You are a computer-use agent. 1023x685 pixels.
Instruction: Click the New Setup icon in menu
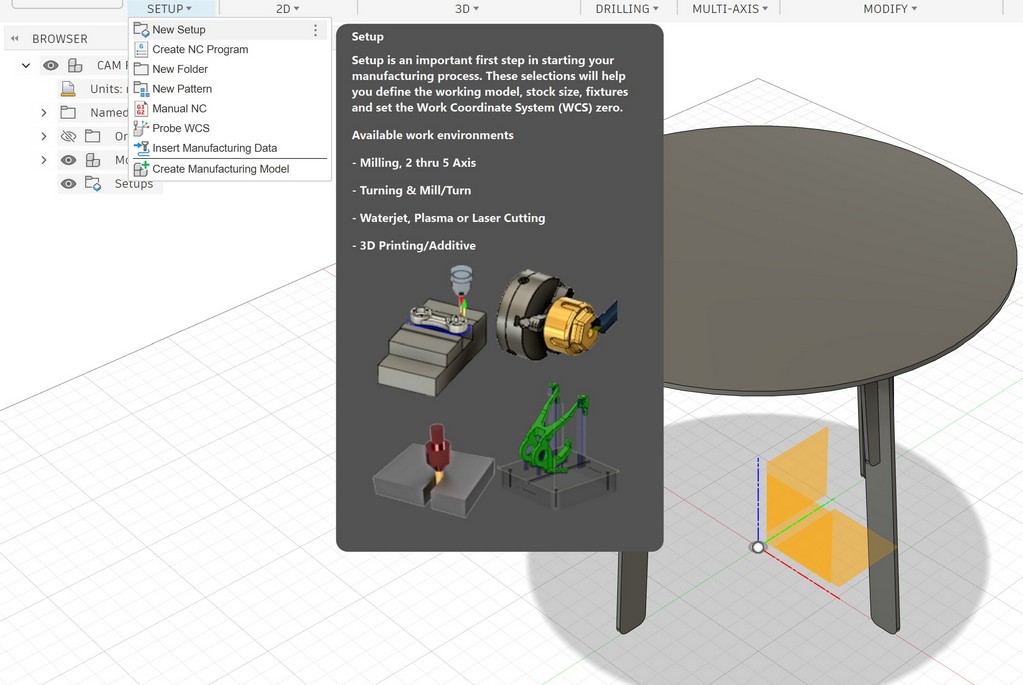[x=141, y=29]
